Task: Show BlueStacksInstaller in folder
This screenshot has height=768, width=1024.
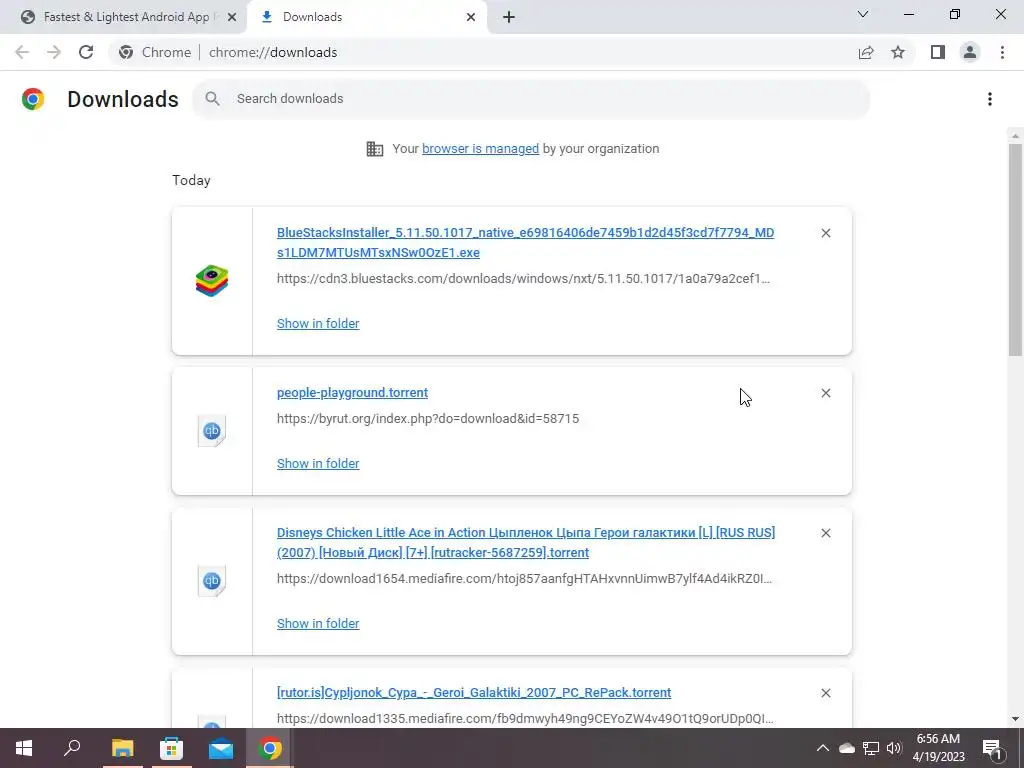Action: [318, 323]
